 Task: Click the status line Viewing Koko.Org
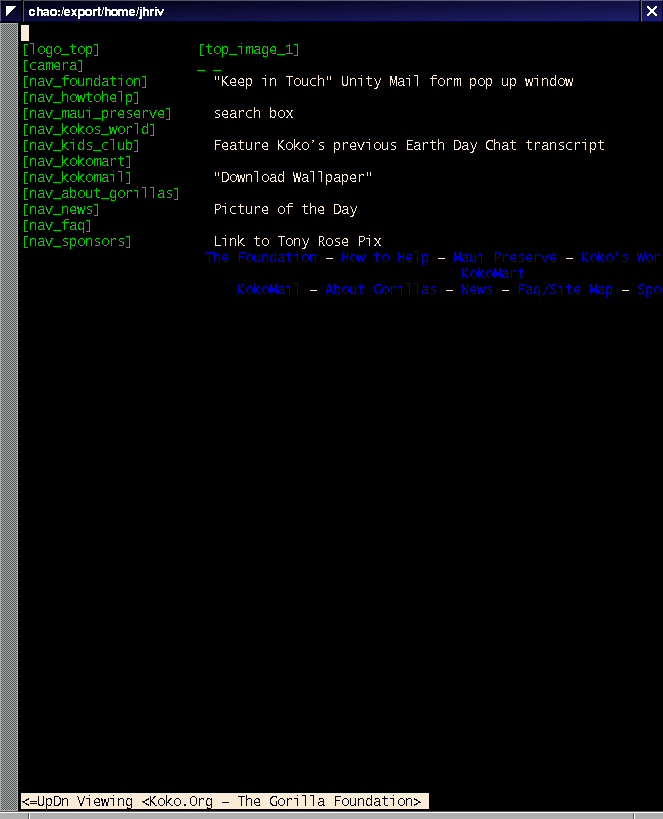click(225, 801)
